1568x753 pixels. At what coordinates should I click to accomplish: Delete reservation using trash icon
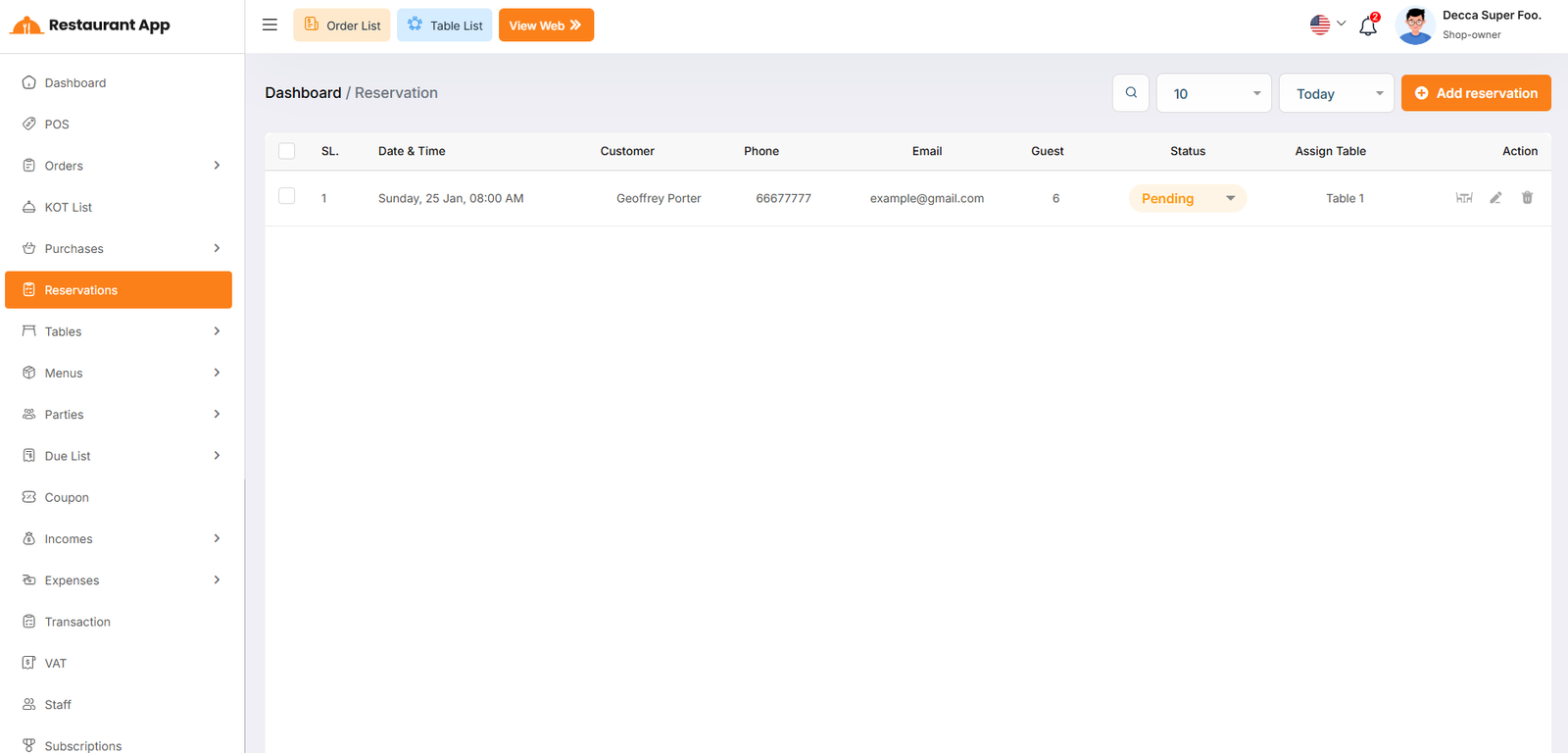(1527, 198)
